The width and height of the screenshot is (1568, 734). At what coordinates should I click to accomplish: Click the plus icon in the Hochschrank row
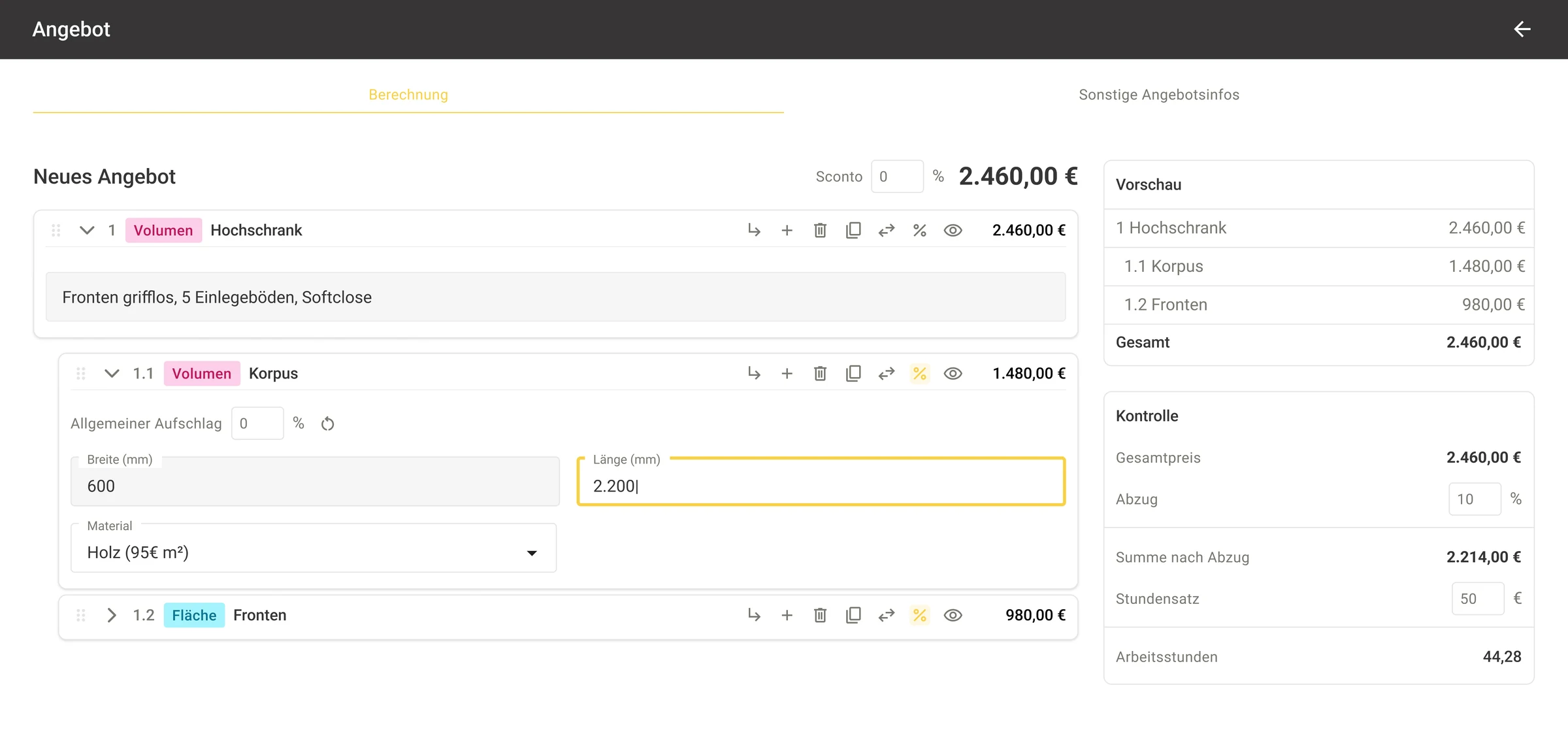(787, 230)
